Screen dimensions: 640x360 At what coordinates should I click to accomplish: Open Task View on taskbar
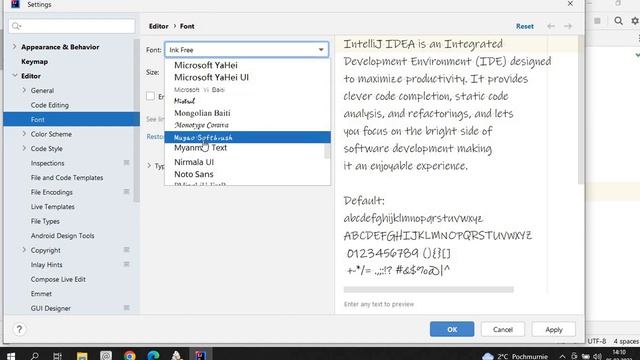point(57,356)
